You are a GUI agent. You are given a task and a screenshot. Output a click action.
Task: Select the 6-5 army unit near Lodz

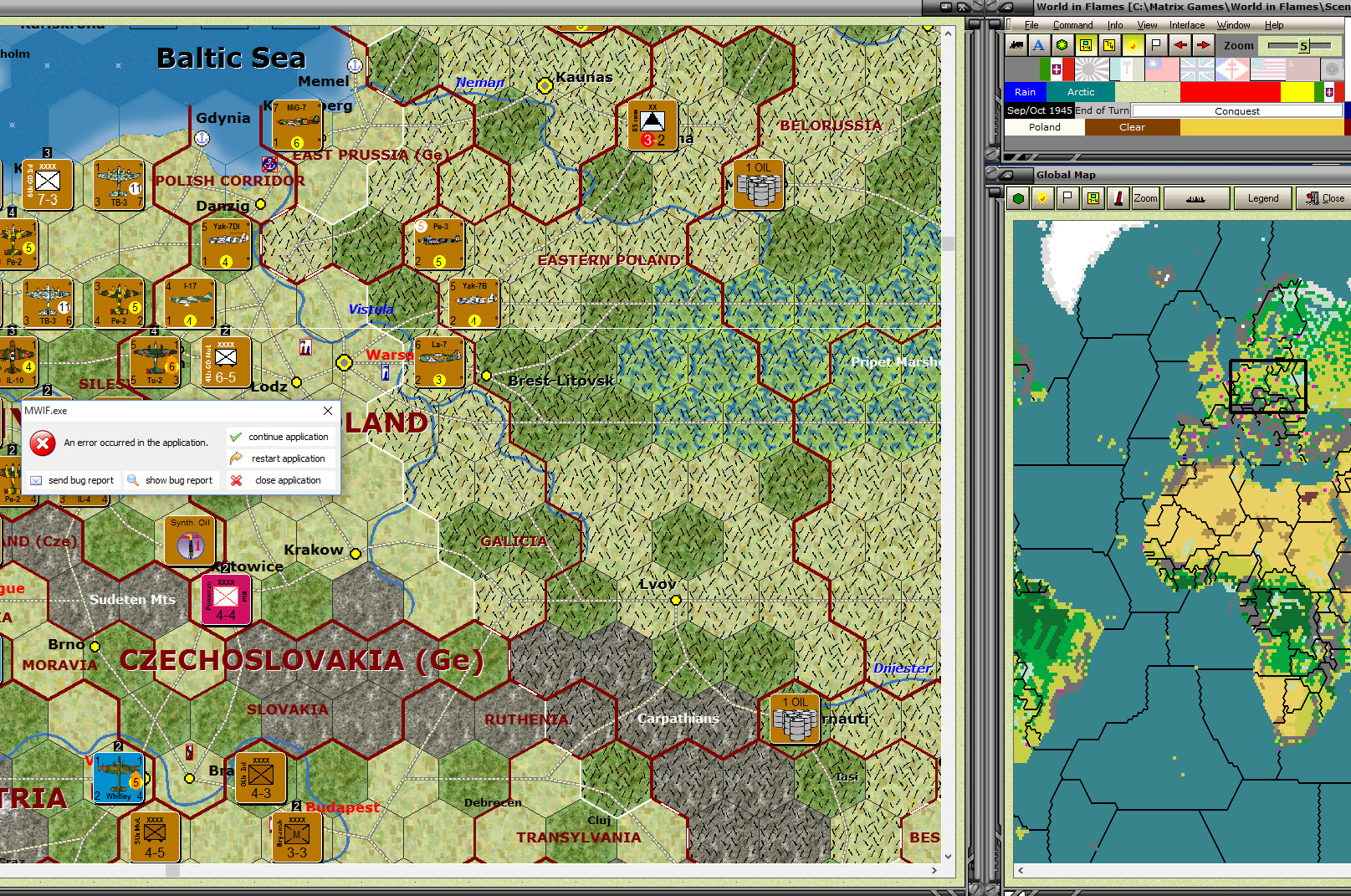[x=226, y=362]
